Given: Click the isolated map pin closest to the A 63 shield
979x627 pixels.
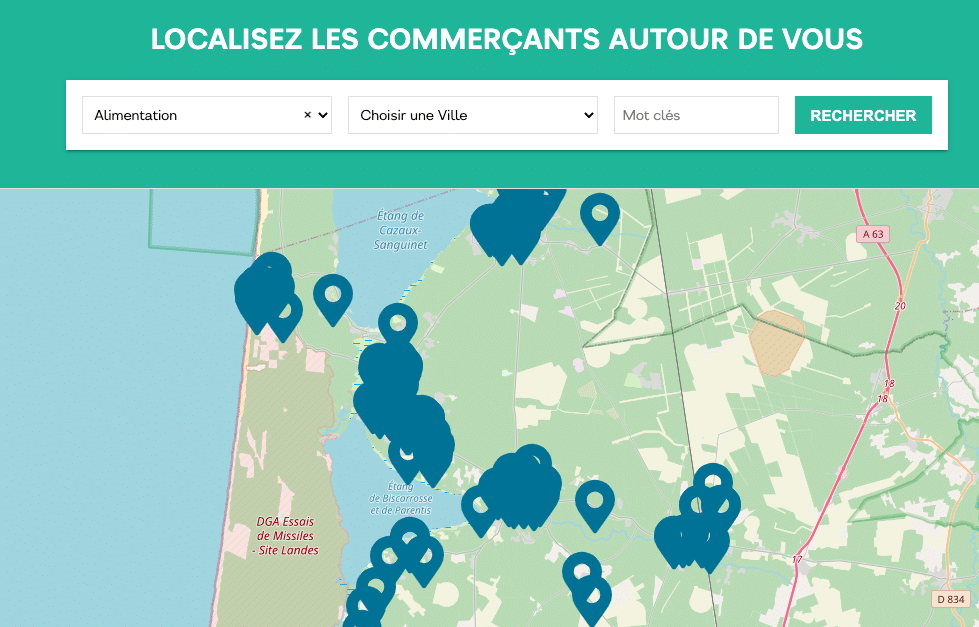Looking at the screenshot, I should 600,215.
